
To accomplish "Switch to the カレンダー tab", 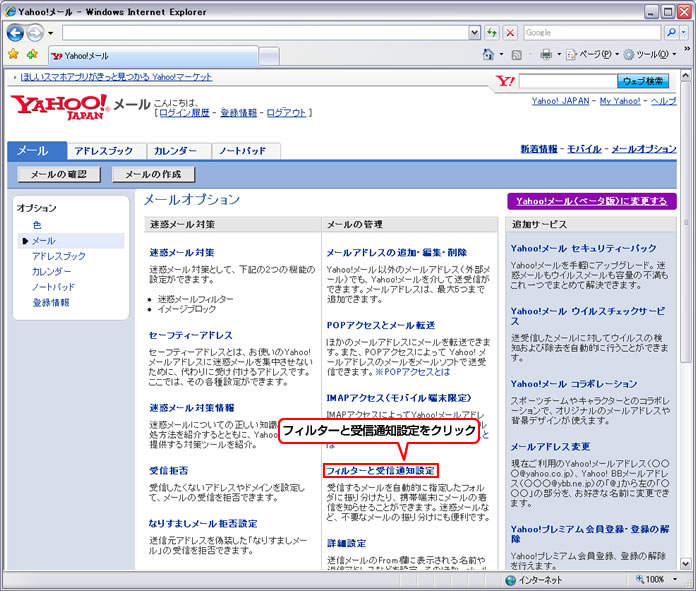I will (x=179, y=151).
